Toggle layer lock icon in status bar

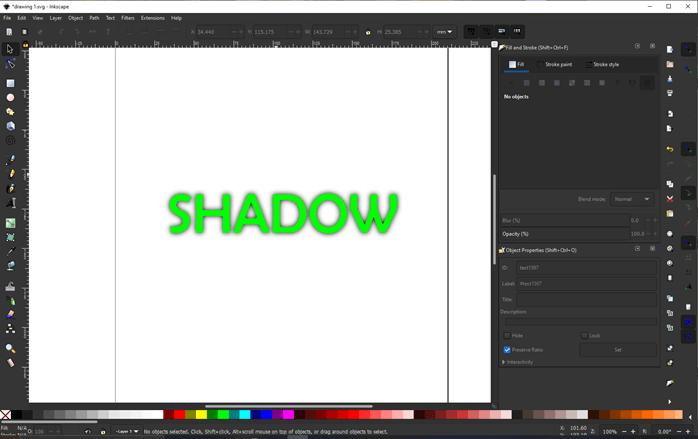[x=103, y=431]
